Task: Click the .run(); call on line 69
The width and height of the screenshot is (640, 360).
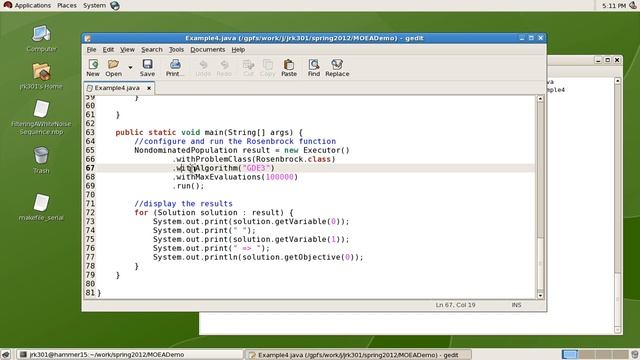Action: pyautogui.click(x=188, y=186)
